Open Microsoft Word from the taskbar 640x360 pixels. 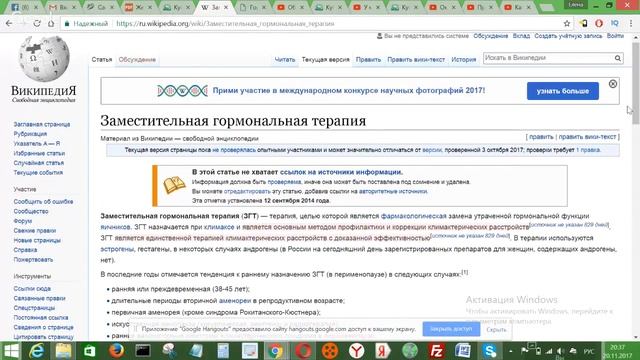463,351
